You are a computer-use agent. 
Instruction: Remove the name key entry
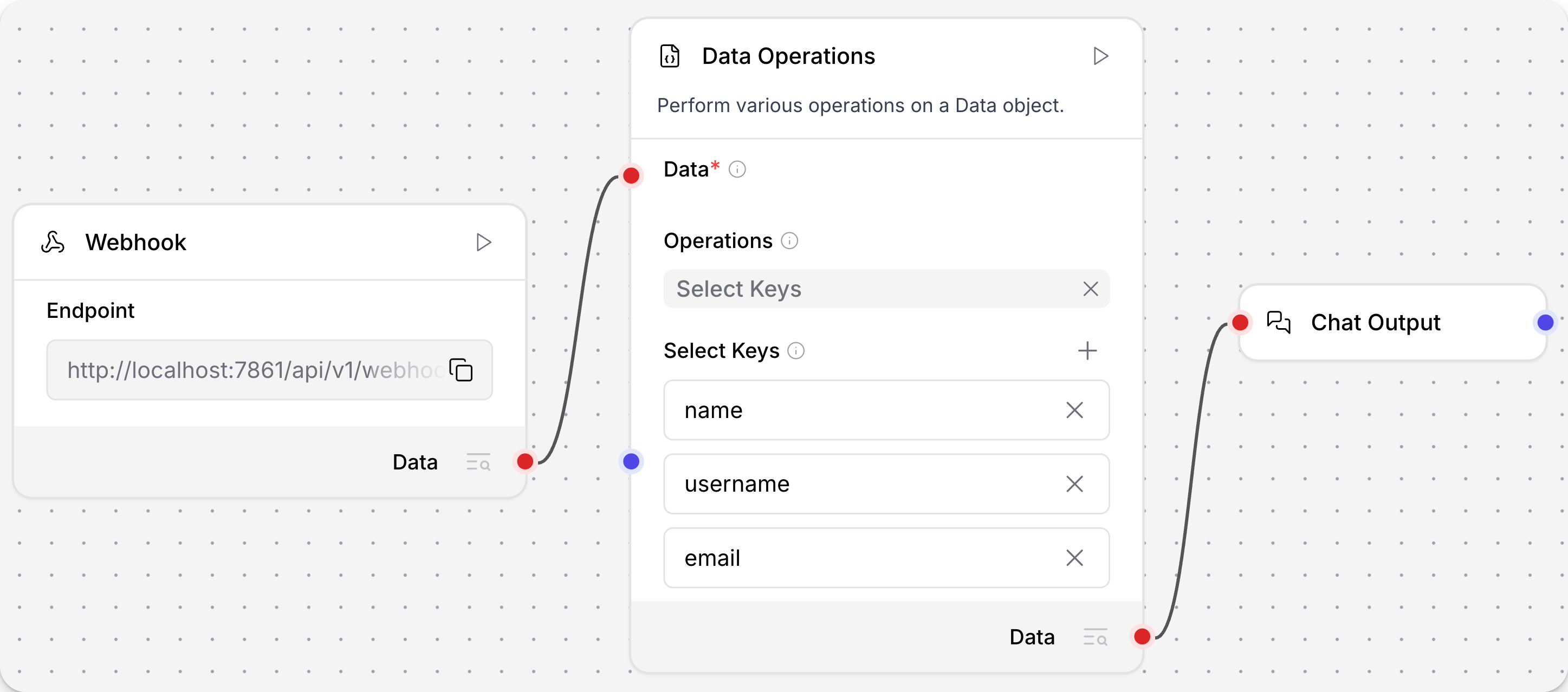click(x=1075, y=410)
